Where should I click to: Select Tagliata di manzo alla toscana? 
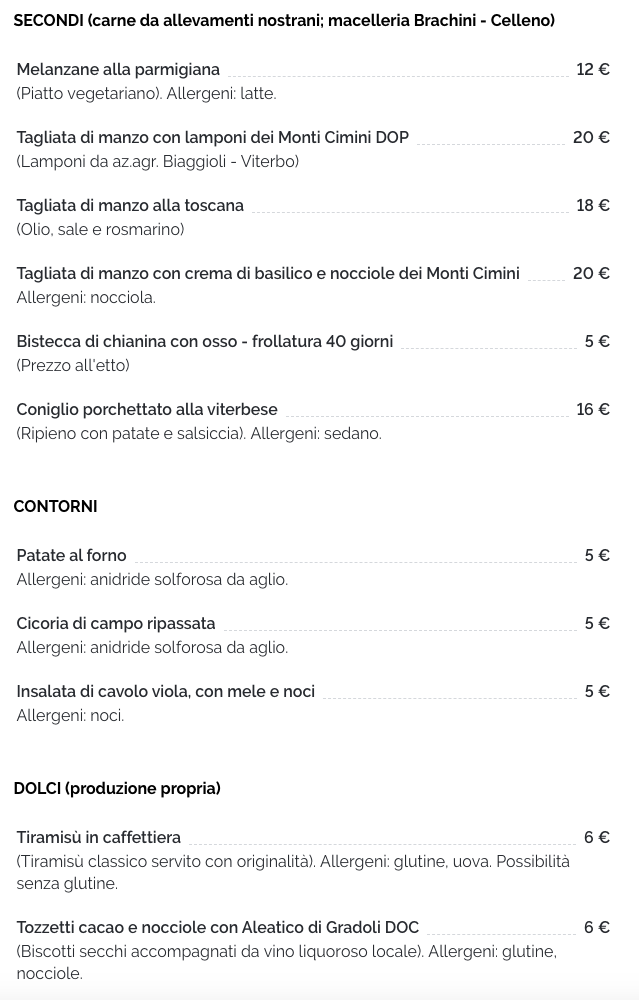click(130, 205)
